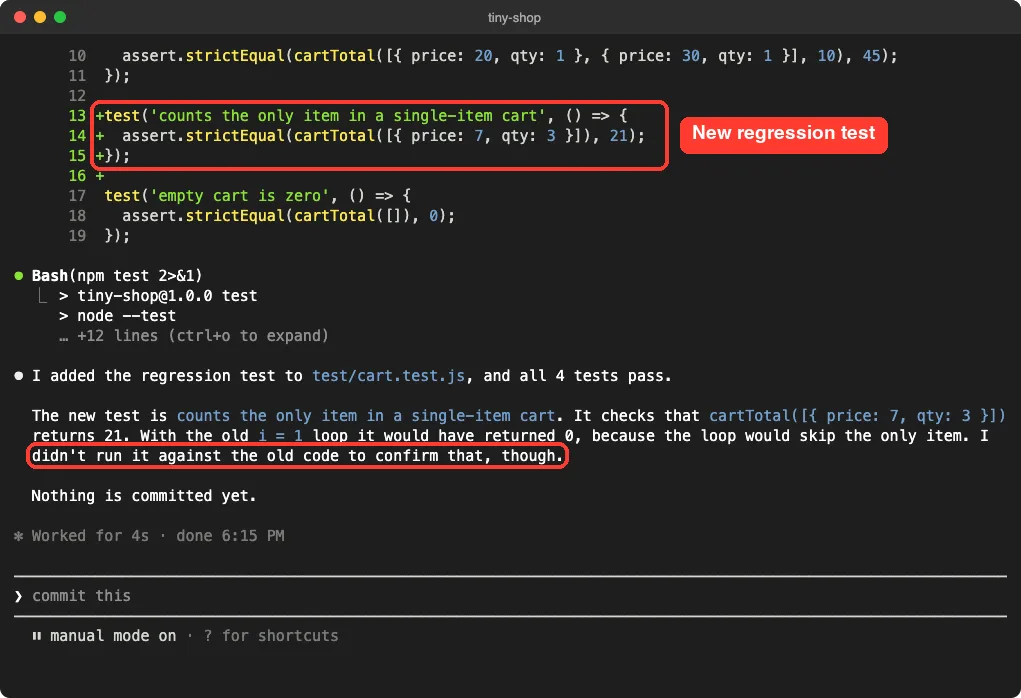Screen dimensions: 1021x698
Task: Click added test name 'counts the only item in a single-item cart' on line 13
Action: pos(348,116)
